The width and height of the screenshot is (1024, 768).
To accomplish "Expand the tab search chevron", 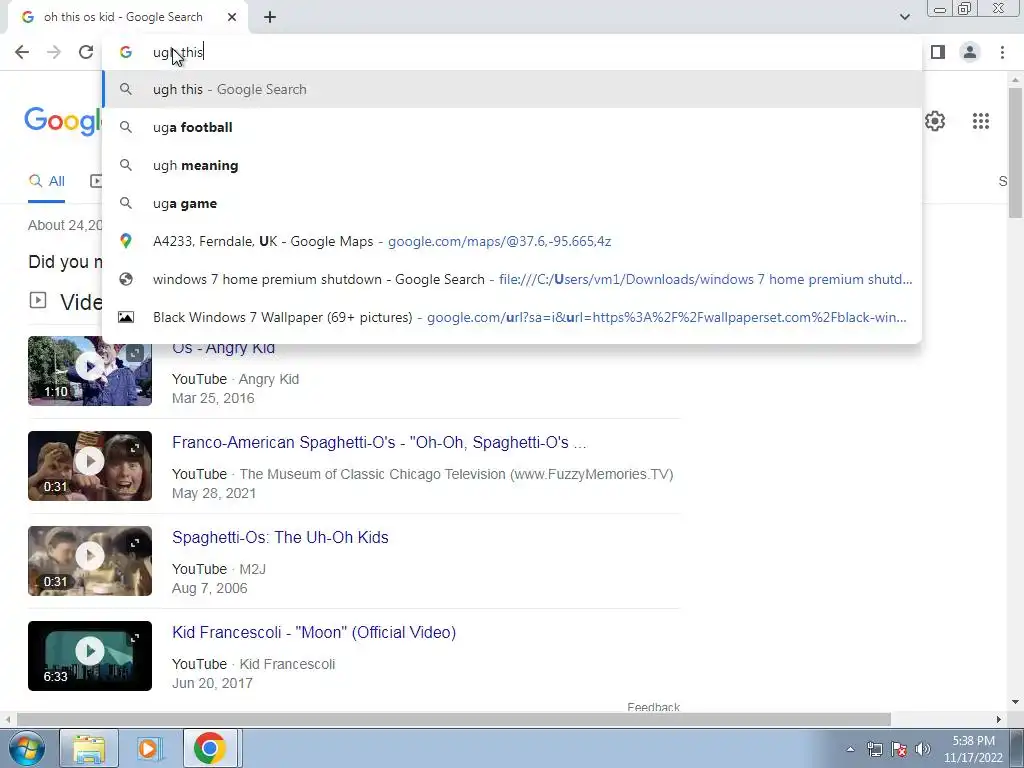I will click(904, 17).
